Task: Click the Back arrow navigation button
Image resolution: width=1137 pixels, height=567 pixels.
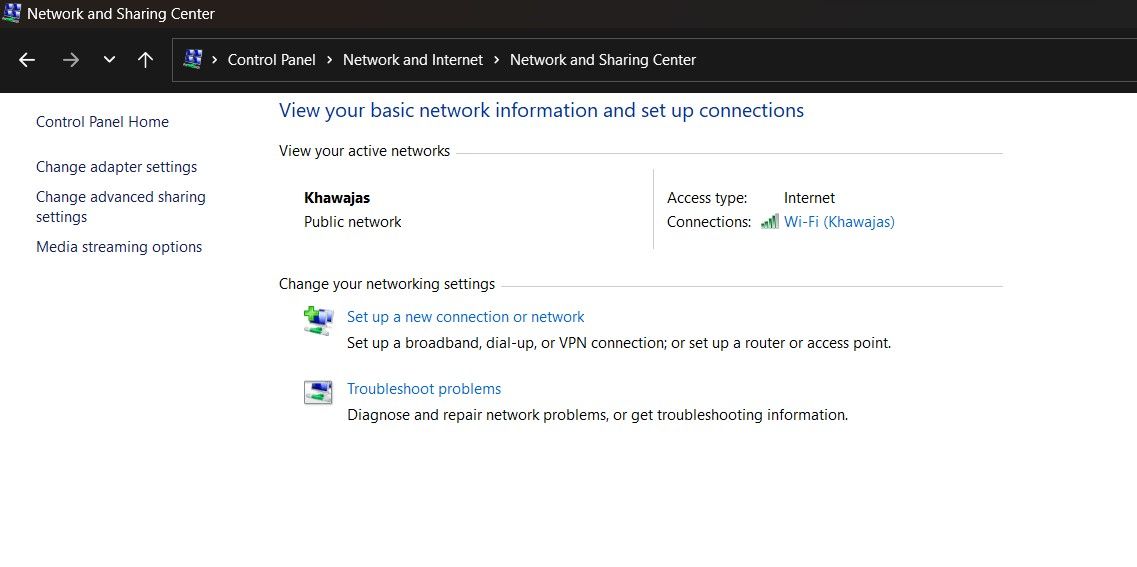Action: [27, 60]
